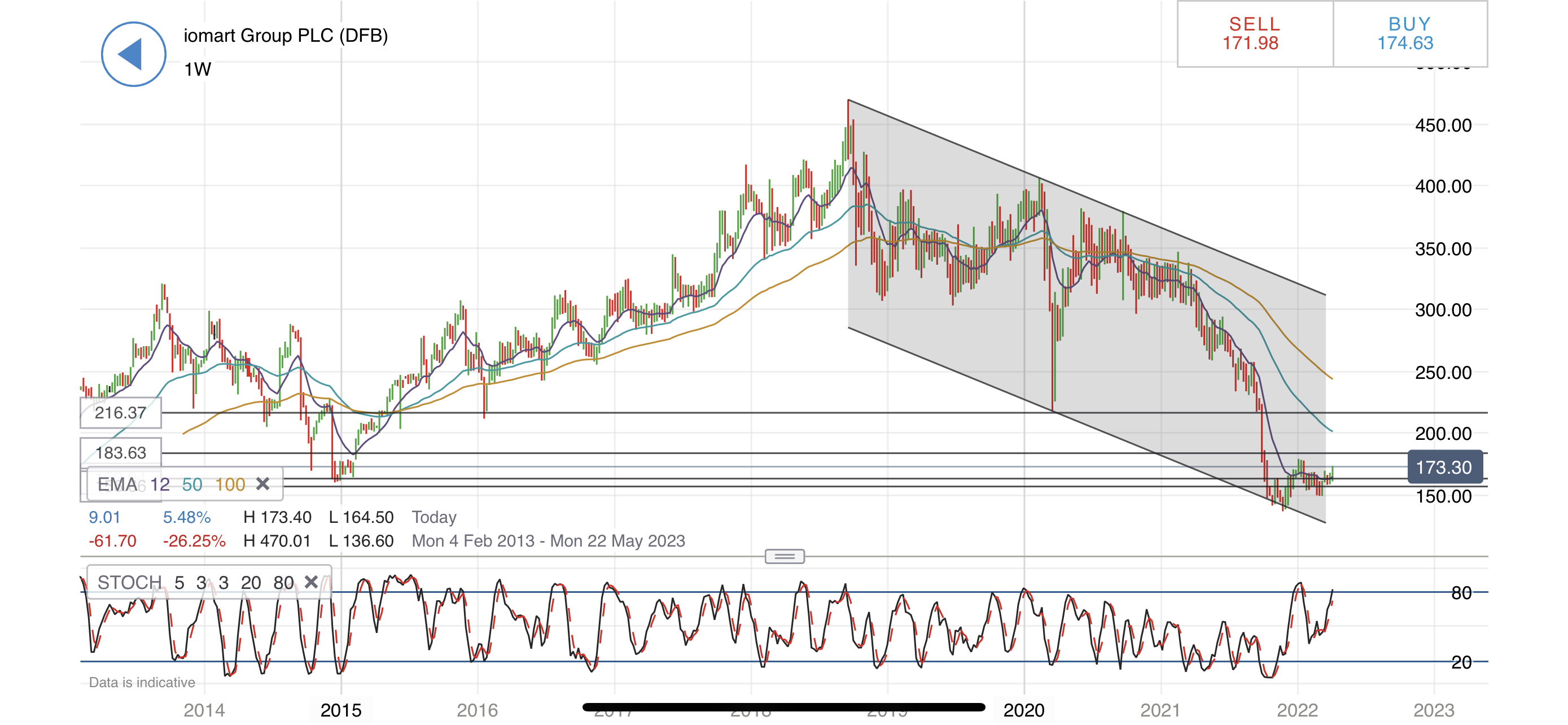
Task: Click the EMA 12 period value
Action: 160,484
